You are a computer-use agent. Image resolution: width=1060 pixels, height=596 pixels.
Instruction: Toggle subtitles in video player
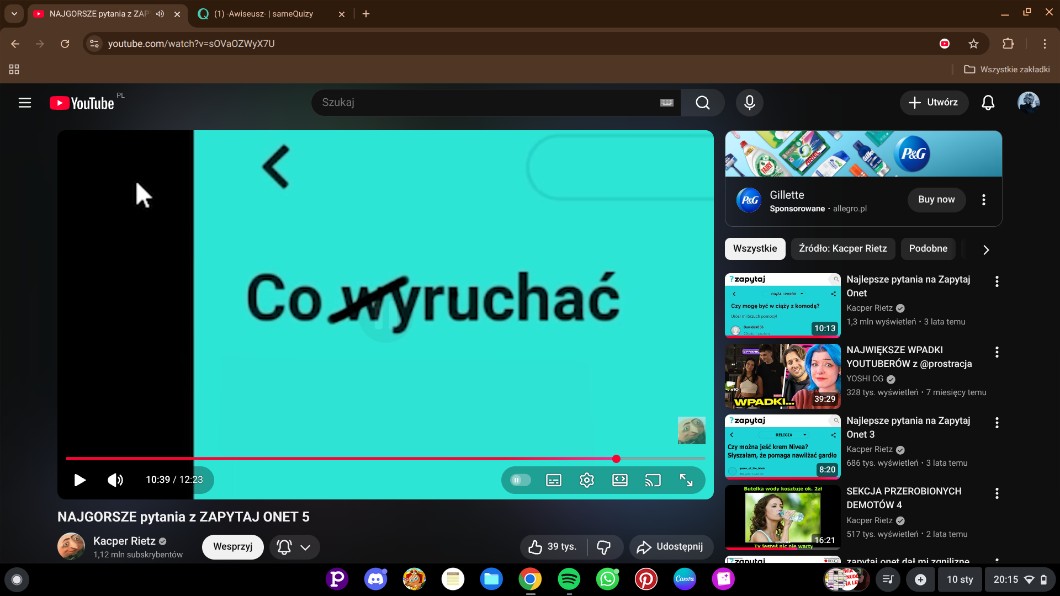click(x=554, y=480)
